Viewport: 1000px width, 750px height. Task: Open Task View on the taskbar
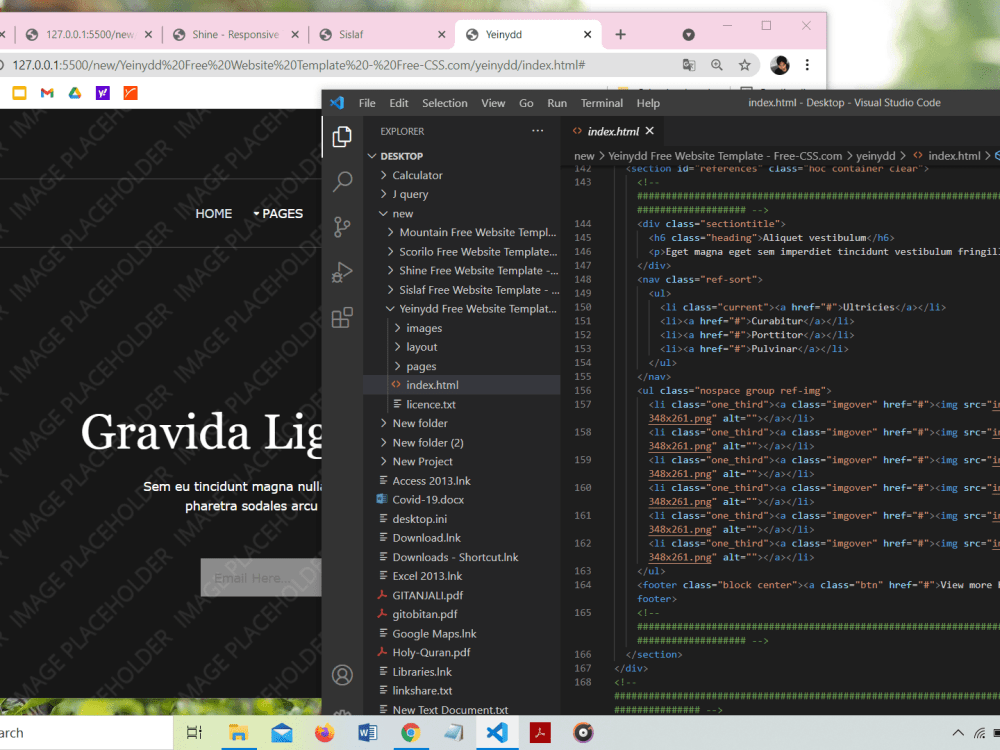[x=194, y=733]
